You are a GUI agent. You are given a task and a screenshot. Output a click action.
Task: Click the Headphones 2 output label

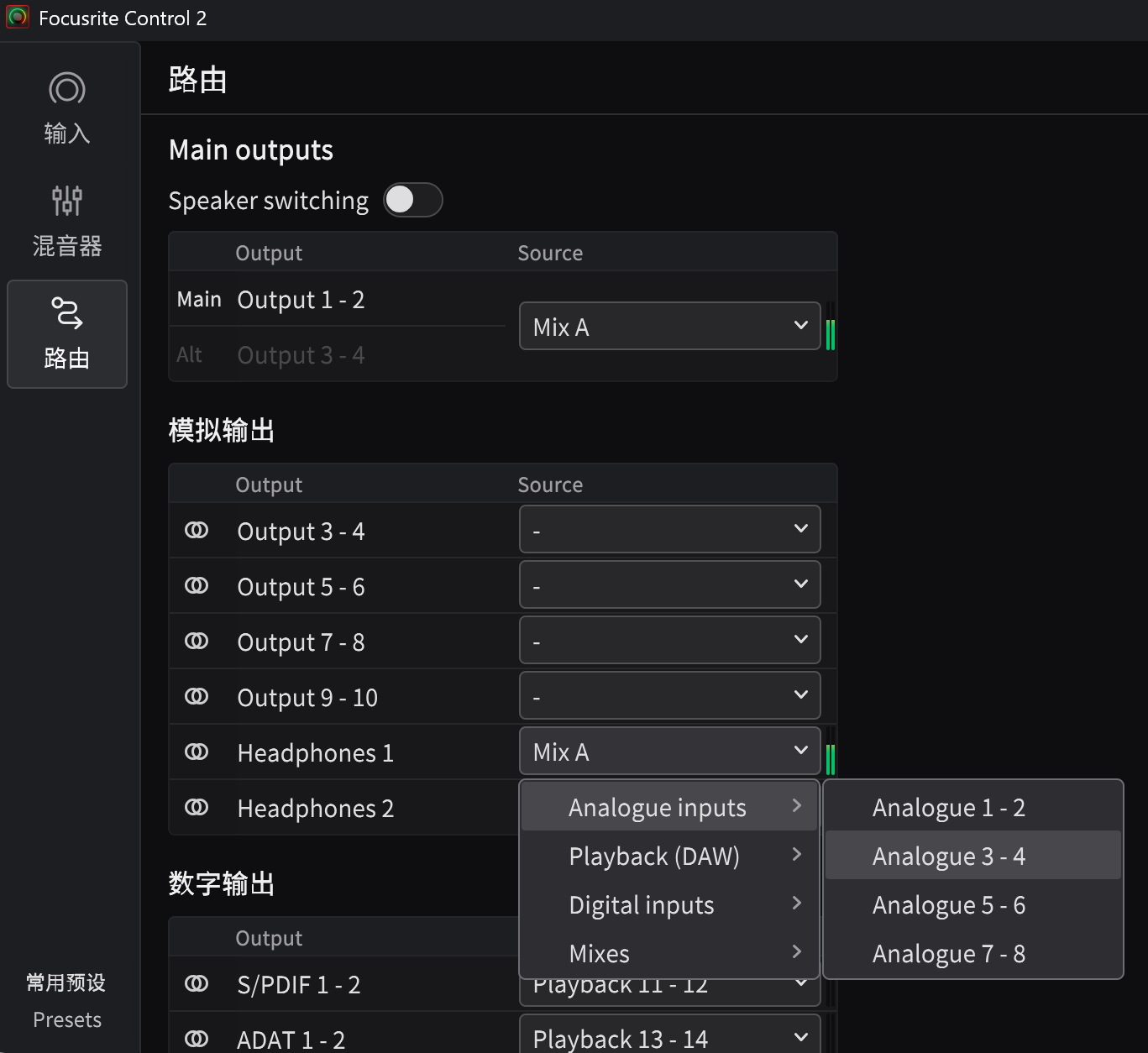(316, 808)
